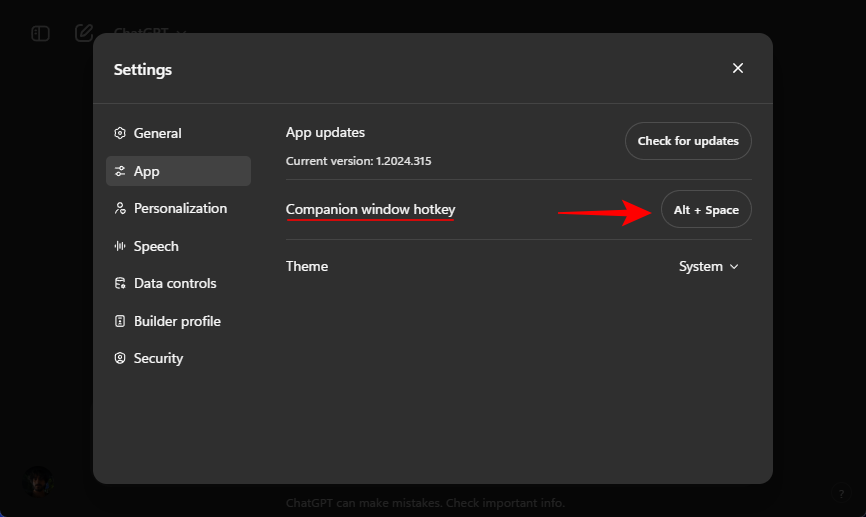
Task: Close the Settings dialog
Action: [738, 68]
